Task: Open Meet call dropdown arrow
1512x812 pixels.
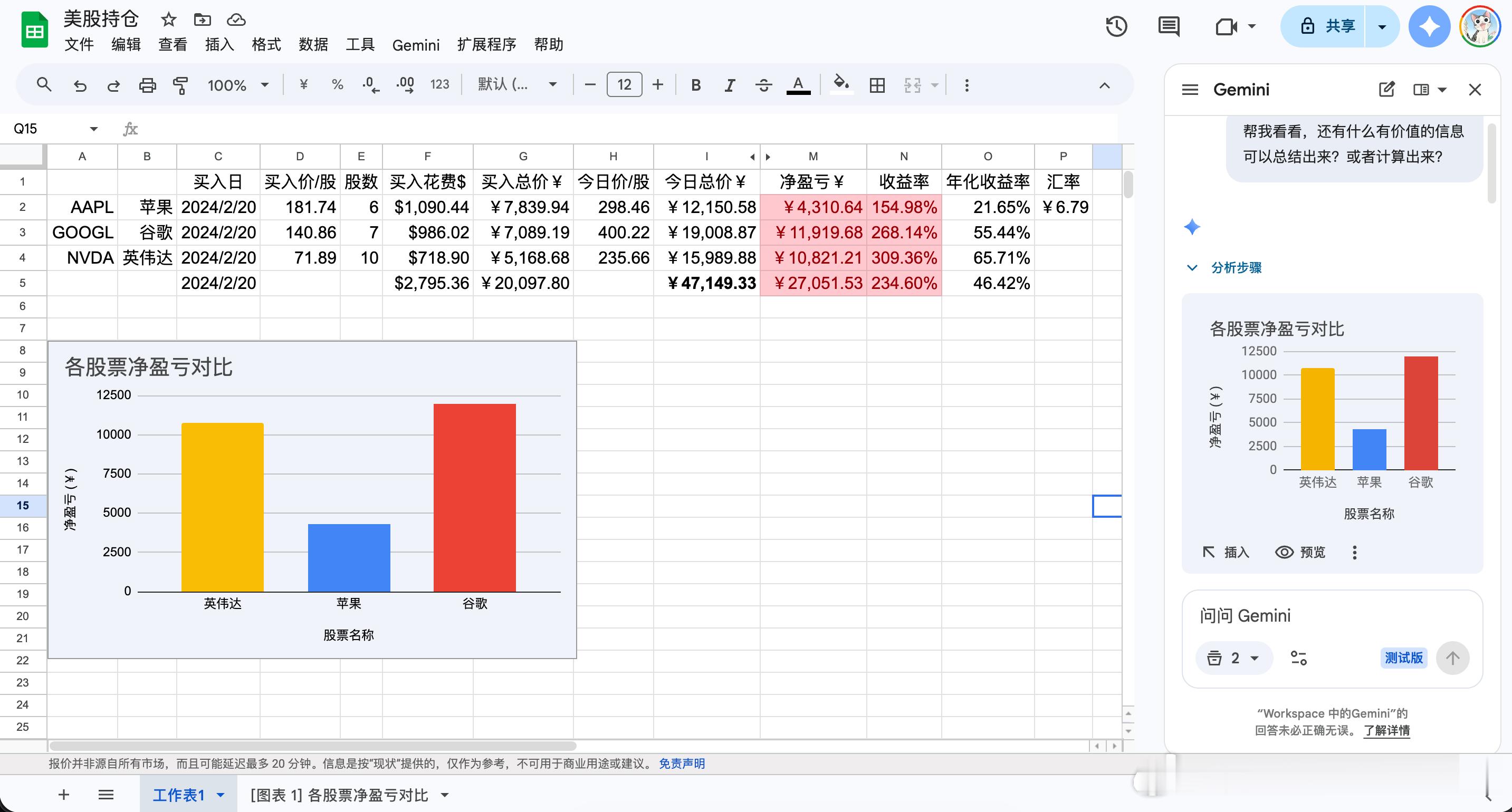Action: point(1252,26)
